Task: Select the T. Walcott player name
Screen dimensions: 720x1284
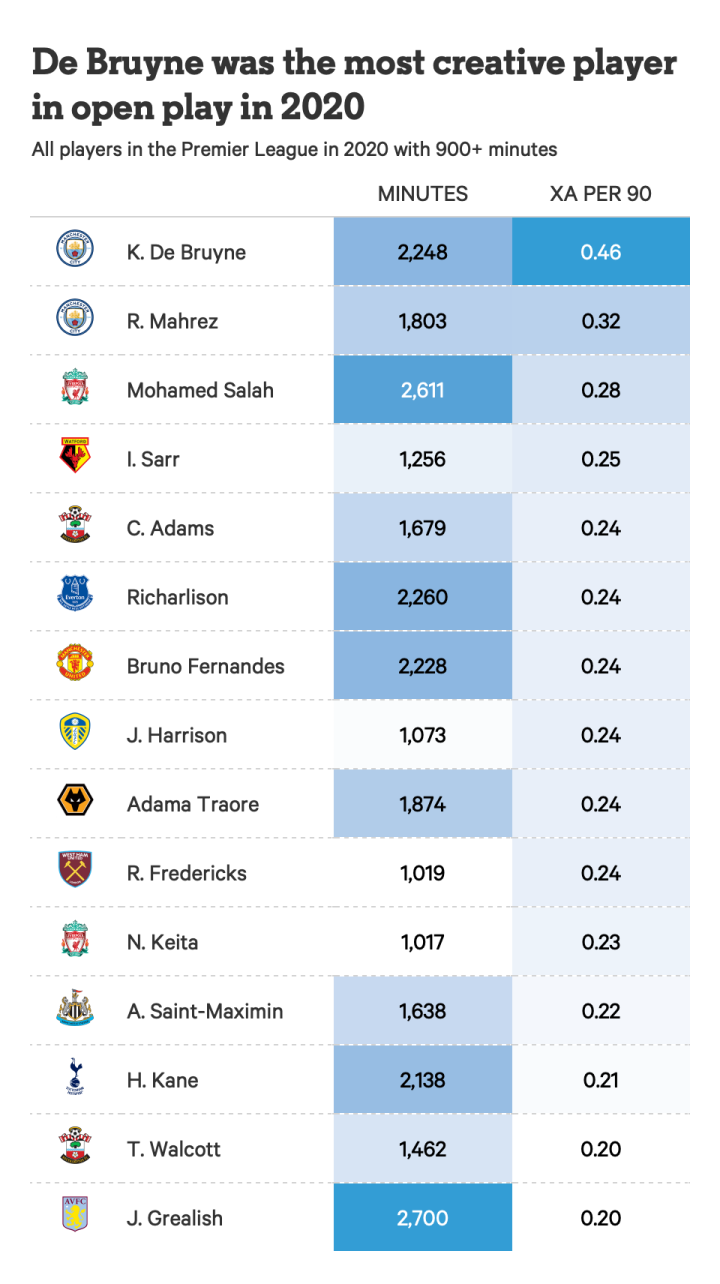Action: coord(174,1149)
